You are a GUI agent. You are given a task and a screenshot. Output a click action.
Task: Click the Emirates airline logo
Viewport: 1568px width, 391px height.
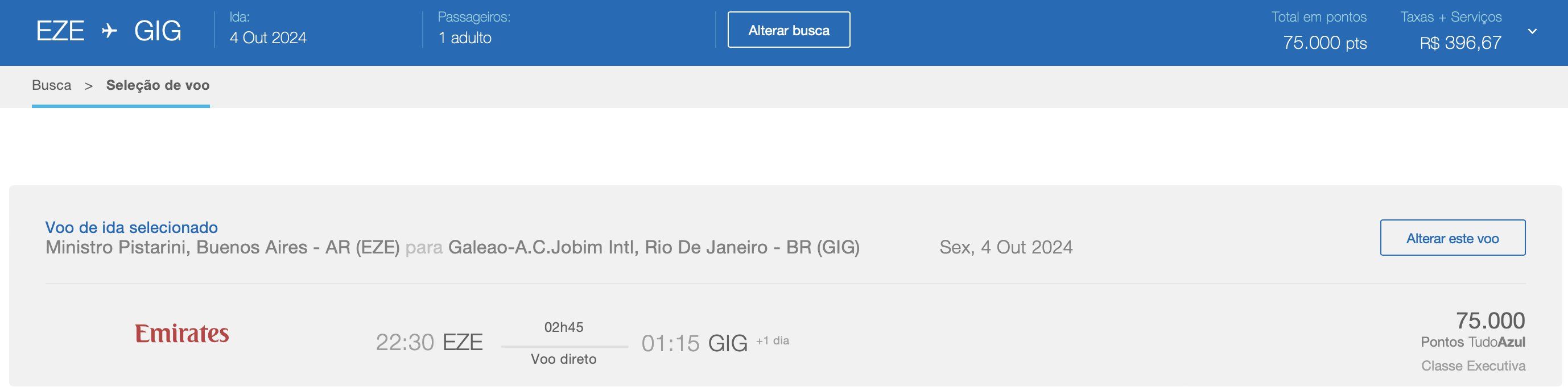click(x=182, y=333)
